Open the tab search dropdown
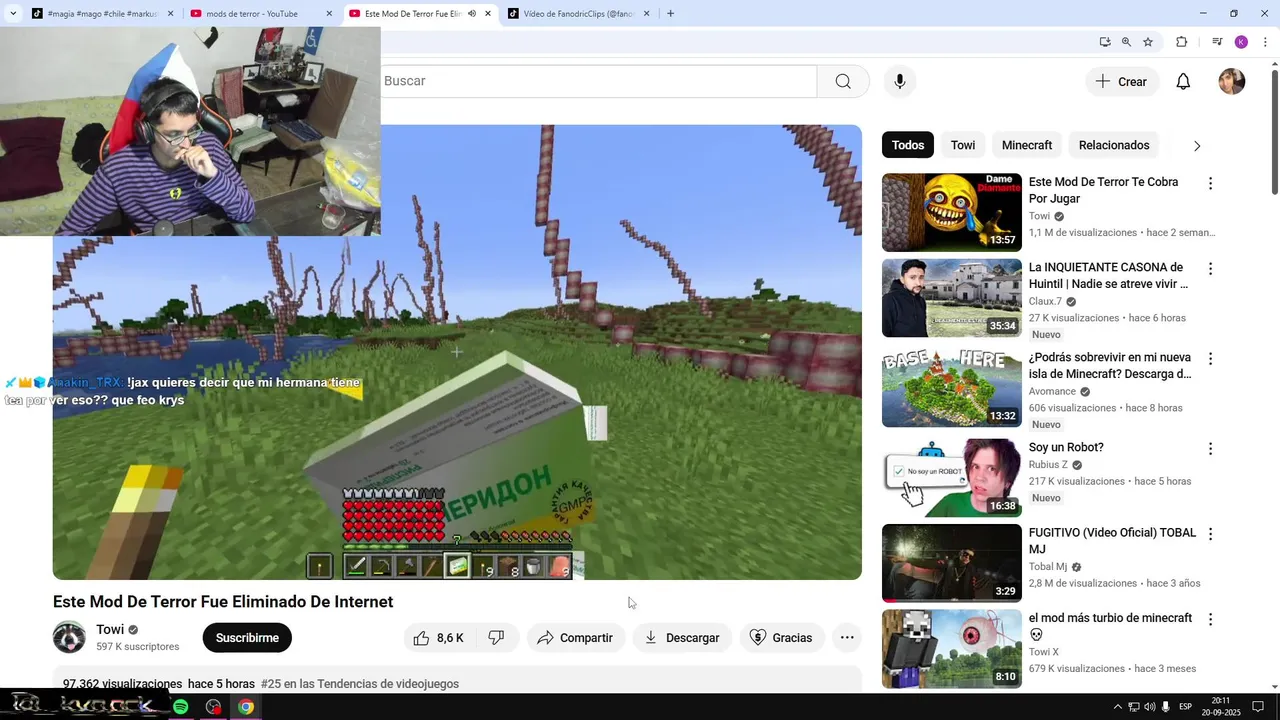Image resolution: width=1280 pixels, height=720 pixels. click(13, 14)
